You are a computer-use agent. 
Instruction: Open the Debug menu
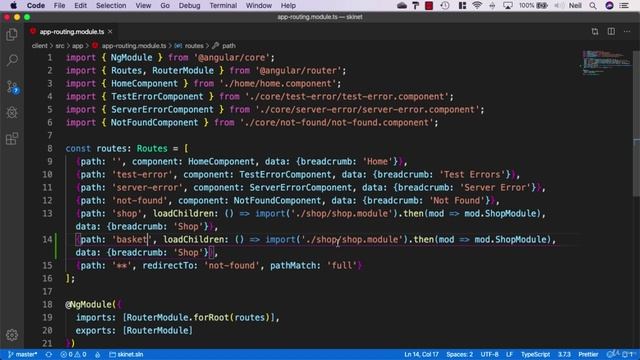point(189,5)
